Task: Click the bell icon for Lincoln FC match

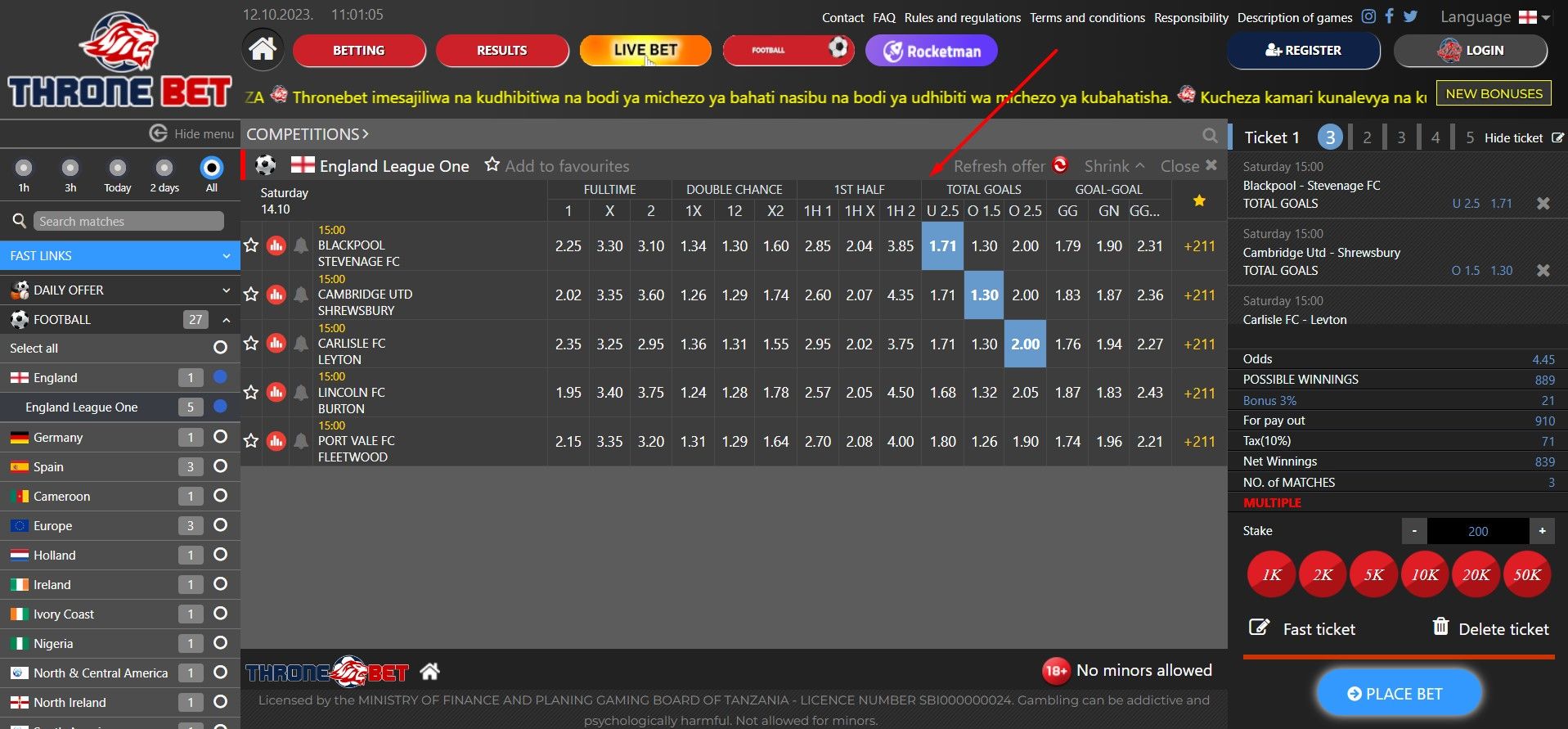Action: pyautogui.click(x=301, y=393)
